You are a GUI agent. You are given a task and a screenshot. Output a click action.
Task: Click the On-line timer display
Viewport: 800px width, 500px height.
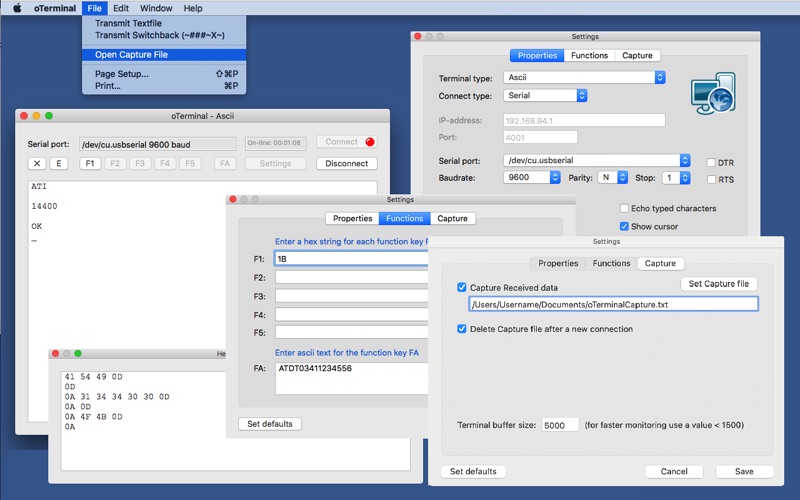click(x=276, y=143)
